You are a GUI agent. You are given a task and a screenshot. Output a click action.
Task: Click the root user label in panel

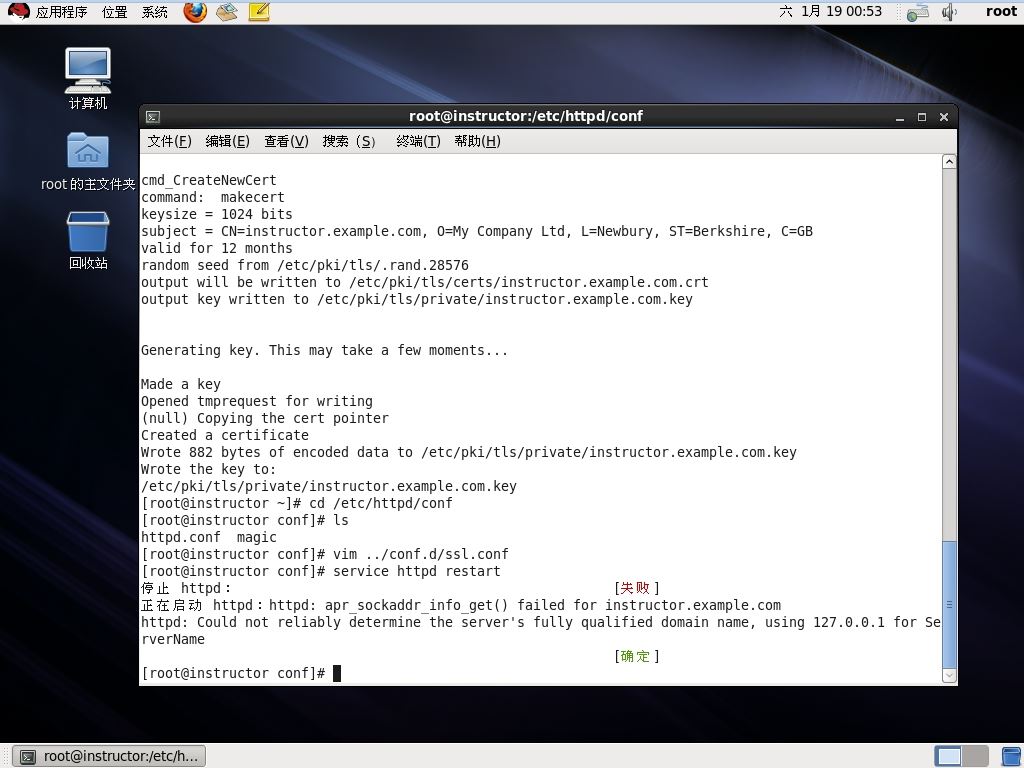(x=1001, y=11)
